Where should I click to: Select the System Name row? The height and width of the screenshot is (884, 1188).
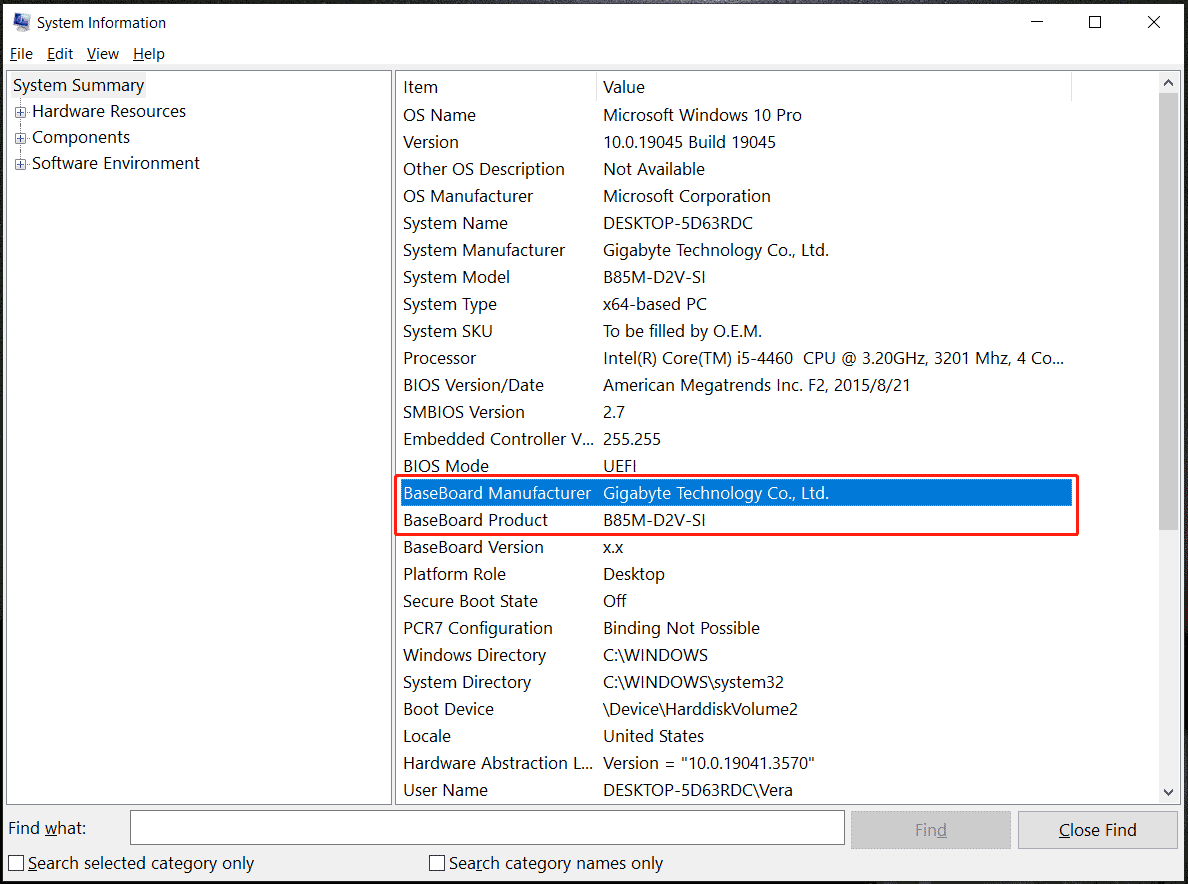(736, 223)
